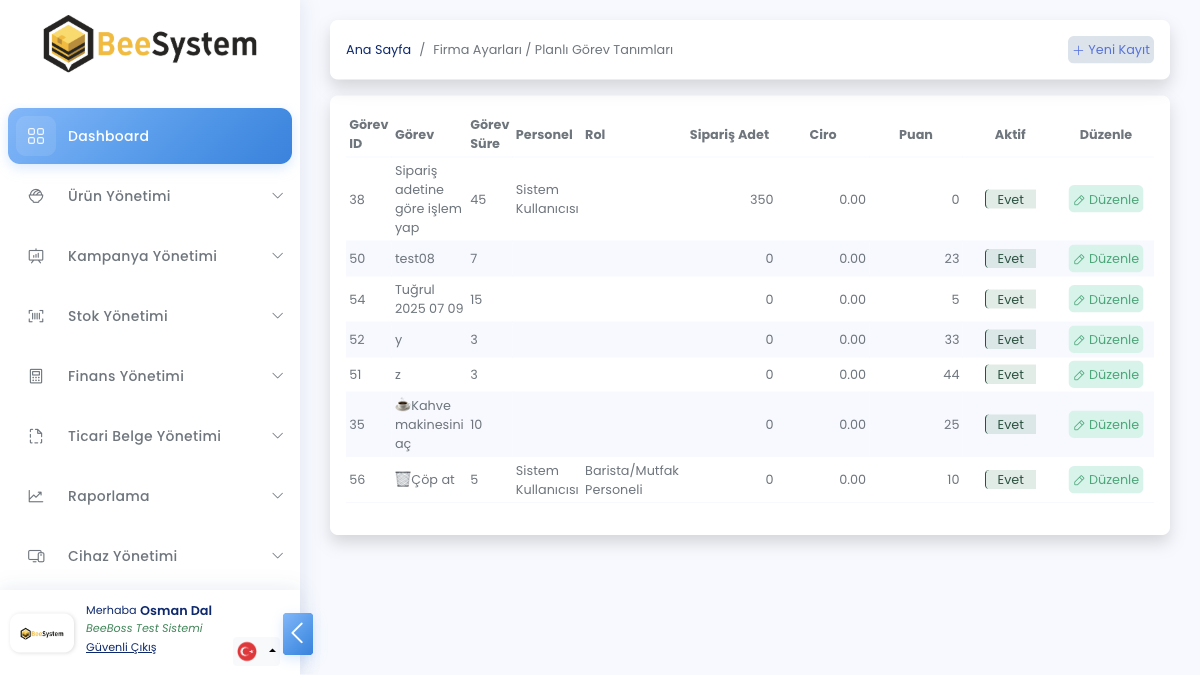Click Güvenli Çıkış logout link
1200x675 pixels.
[x=121, y=647]
